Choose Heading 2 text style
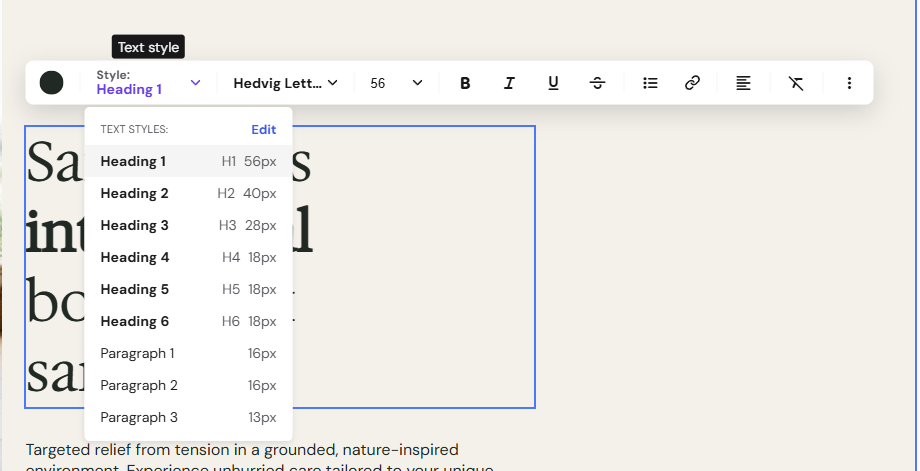Image resolution: width=920 pixels, height=471 pixels. tap(188, 194)
